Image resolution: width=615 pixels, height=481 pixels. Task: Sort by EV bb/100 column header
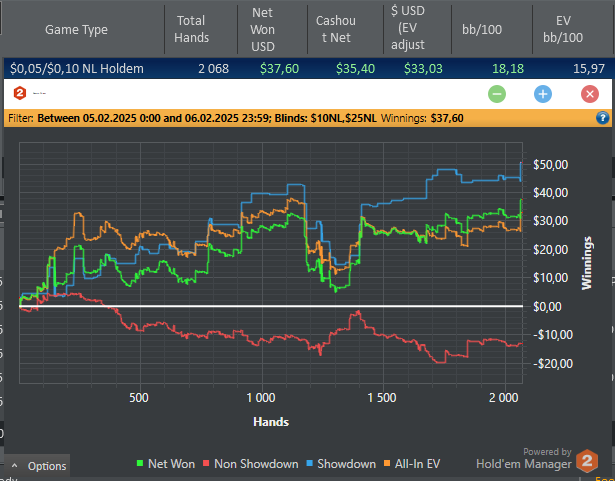[x=563, y=29]
